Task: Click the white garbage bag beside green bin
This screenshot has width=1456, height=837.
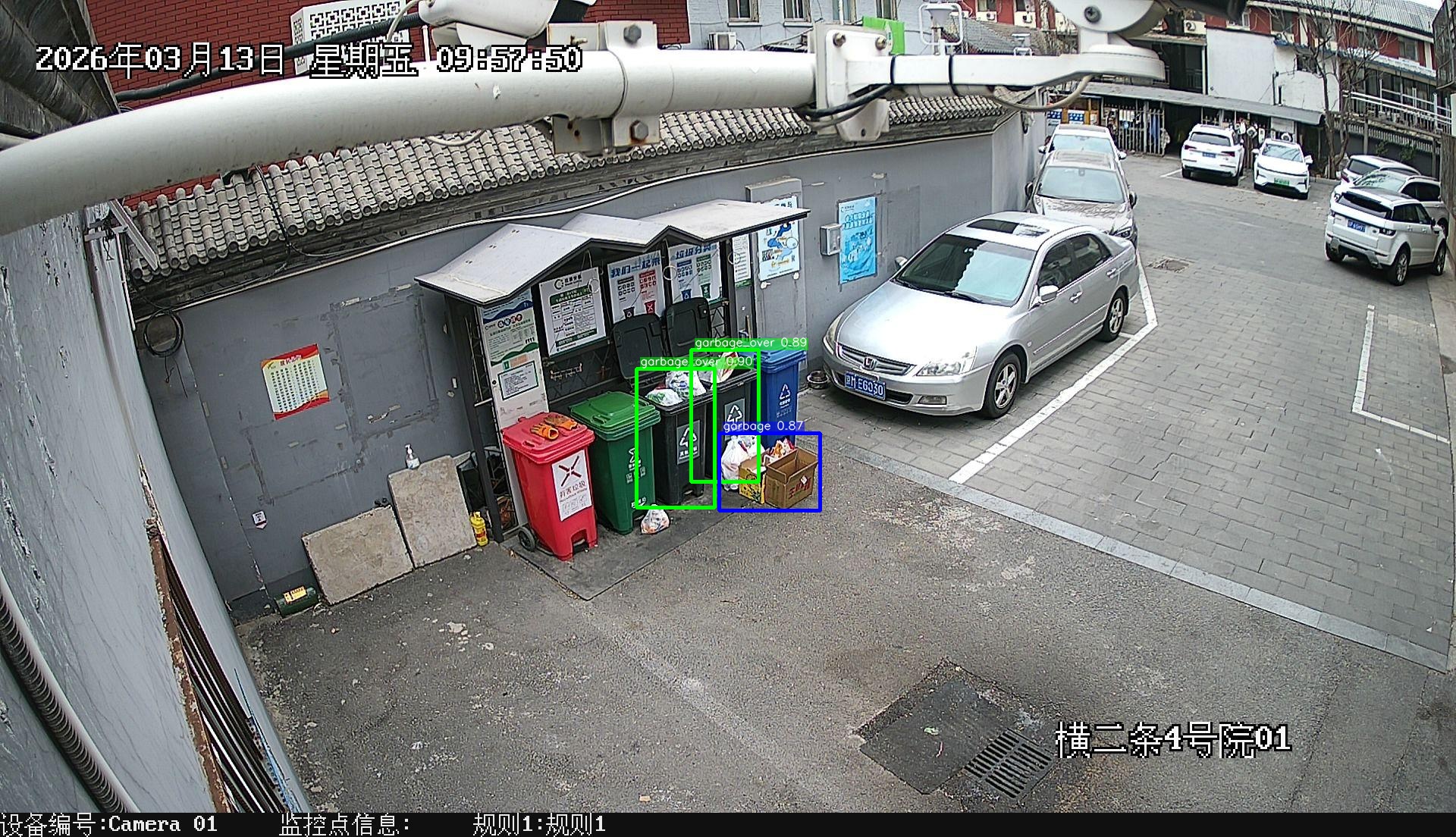Action: [654, 521]
